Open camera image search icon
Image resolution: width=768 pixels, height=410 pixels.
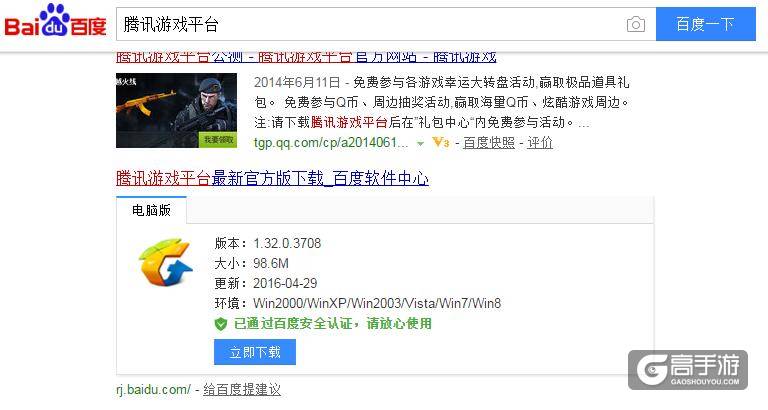(x=636, y=24)
